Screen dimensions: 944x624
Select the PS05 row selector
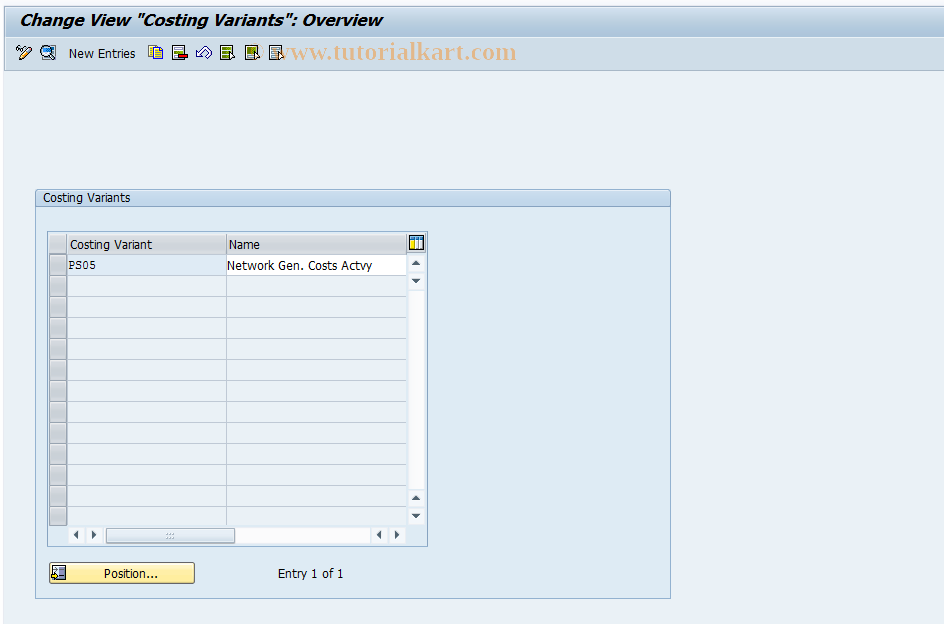pyautogui.click(x=57, y=264)
